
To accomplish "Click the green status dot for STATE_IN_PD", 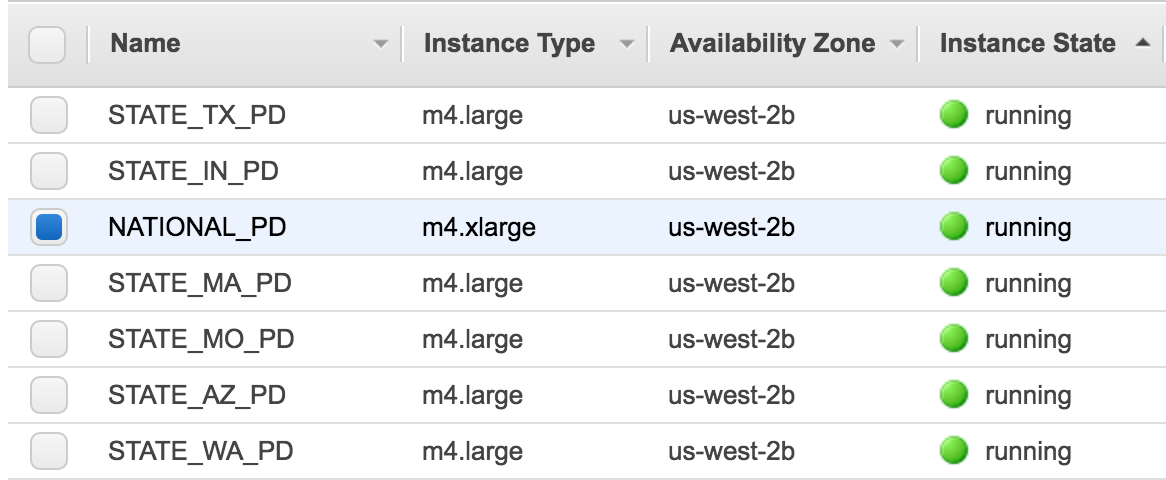I will (x=953, y=171).
